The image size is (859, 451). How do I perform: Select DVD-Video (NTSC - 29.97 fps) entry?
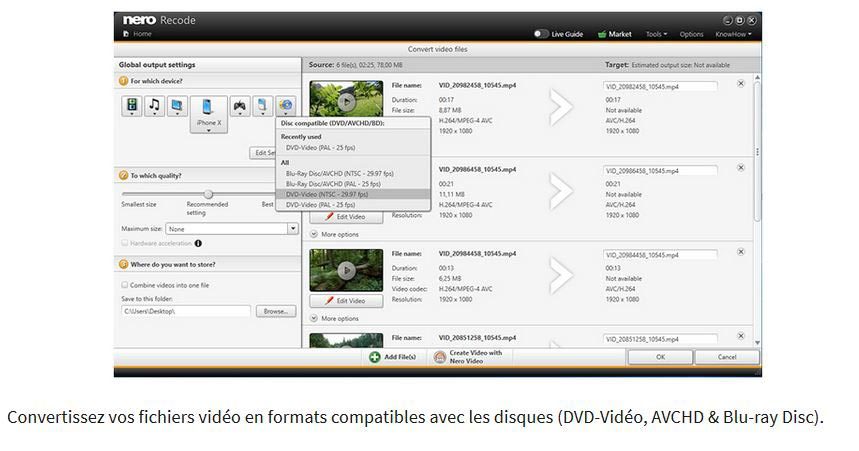point(353,195)
